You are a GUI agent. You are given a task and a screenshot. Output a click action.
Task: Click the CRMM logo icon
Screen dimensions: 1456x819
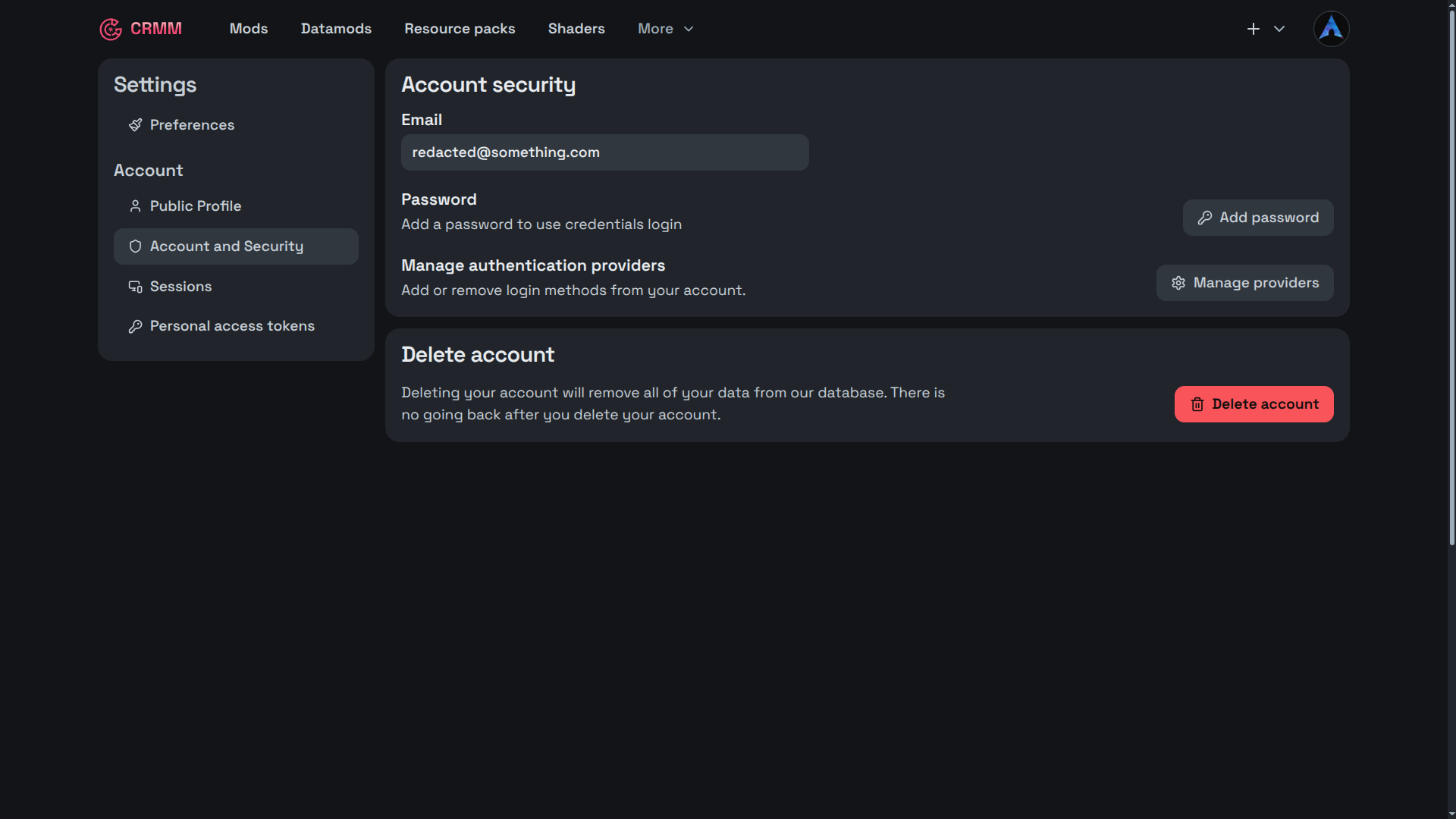click(x=111, y=29)
